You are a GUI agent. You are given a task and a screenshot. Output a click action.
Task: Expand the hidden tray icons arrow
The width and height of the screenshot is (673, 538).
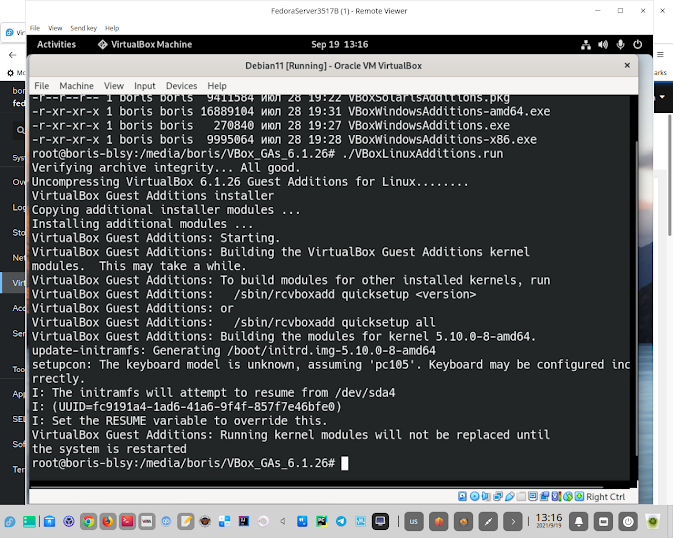tap(513, 521)
